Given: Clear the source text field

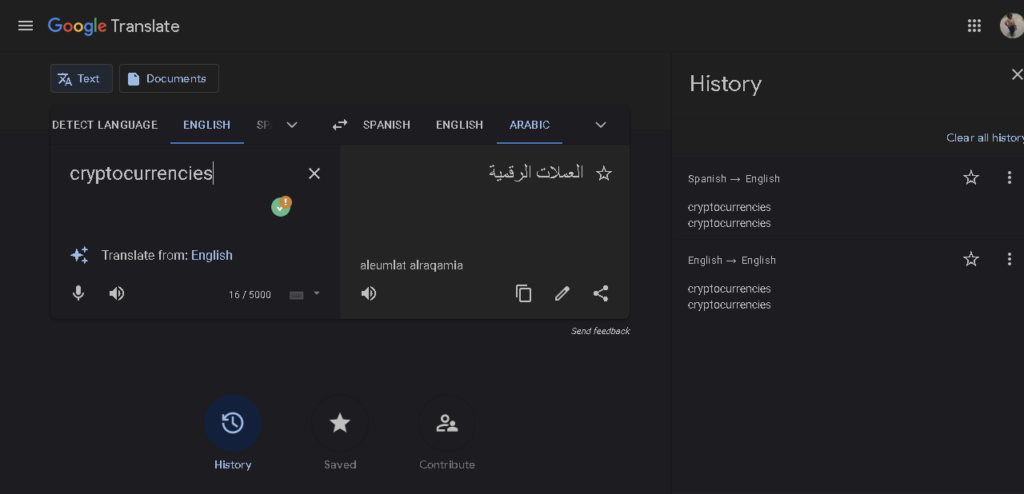Looking at the screenshot, I should 314,173.
